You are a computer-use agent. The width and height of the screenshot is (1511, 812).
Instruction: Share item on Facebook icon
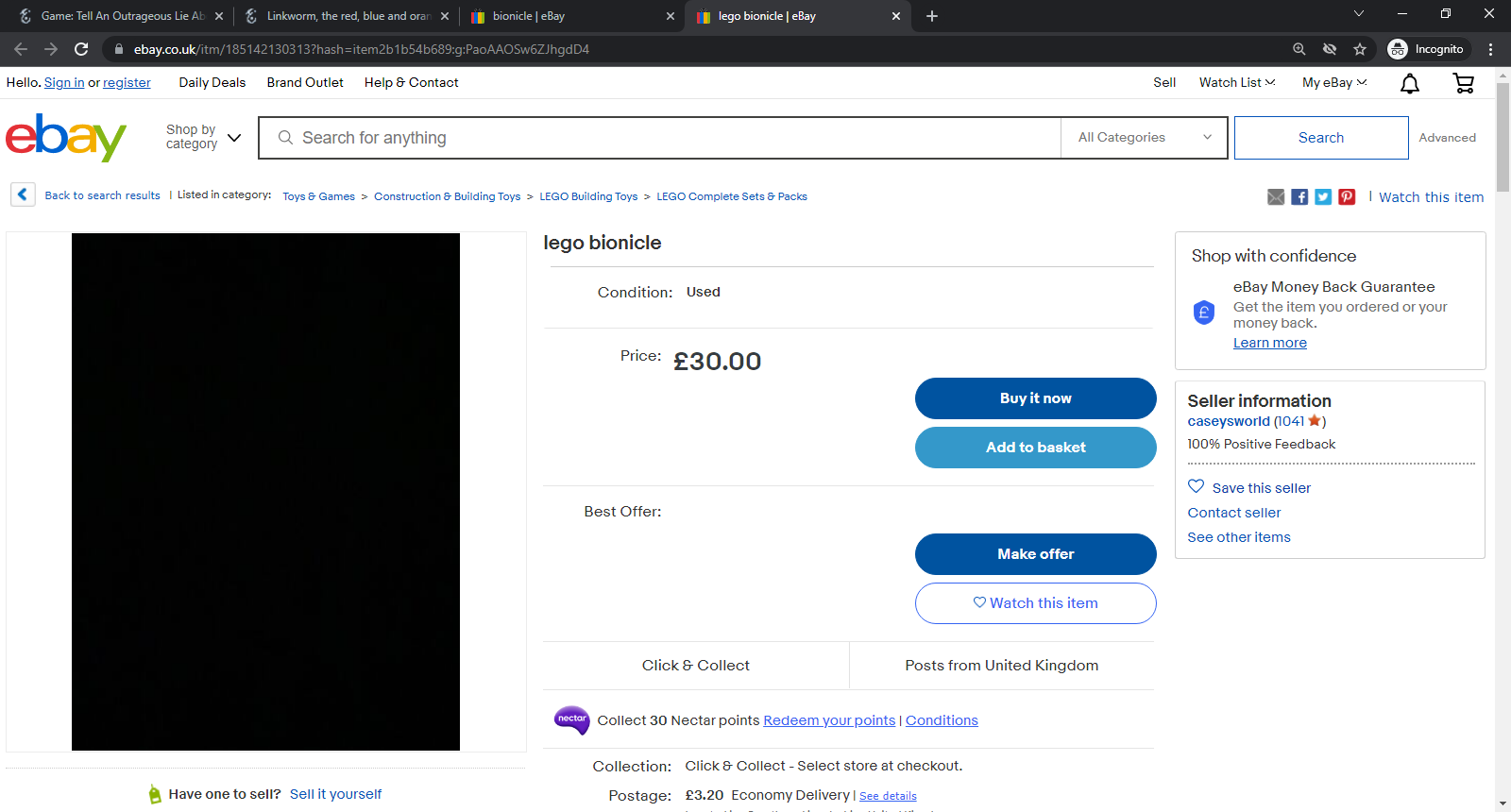click(1299, 196)
